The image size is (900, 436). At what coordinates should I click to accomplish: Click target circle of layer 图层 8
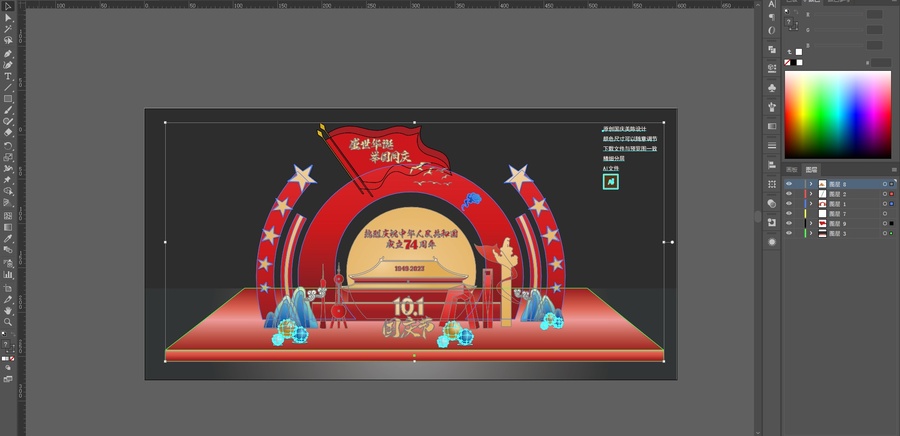tap(885, 184)
